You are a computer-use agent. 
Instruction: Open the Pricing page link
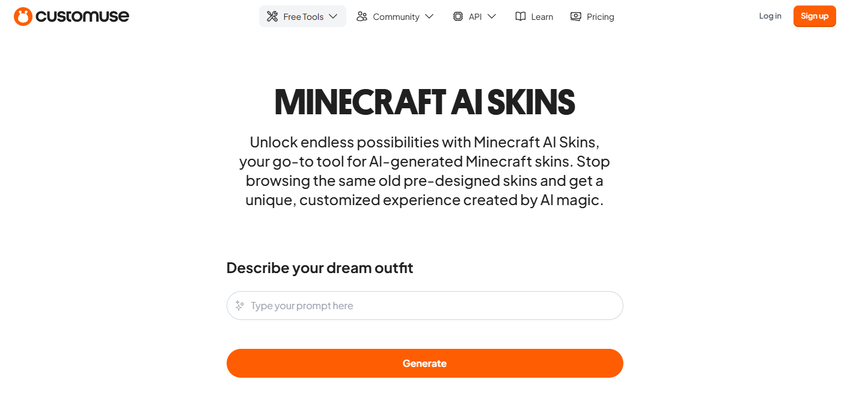click(600, 16)
